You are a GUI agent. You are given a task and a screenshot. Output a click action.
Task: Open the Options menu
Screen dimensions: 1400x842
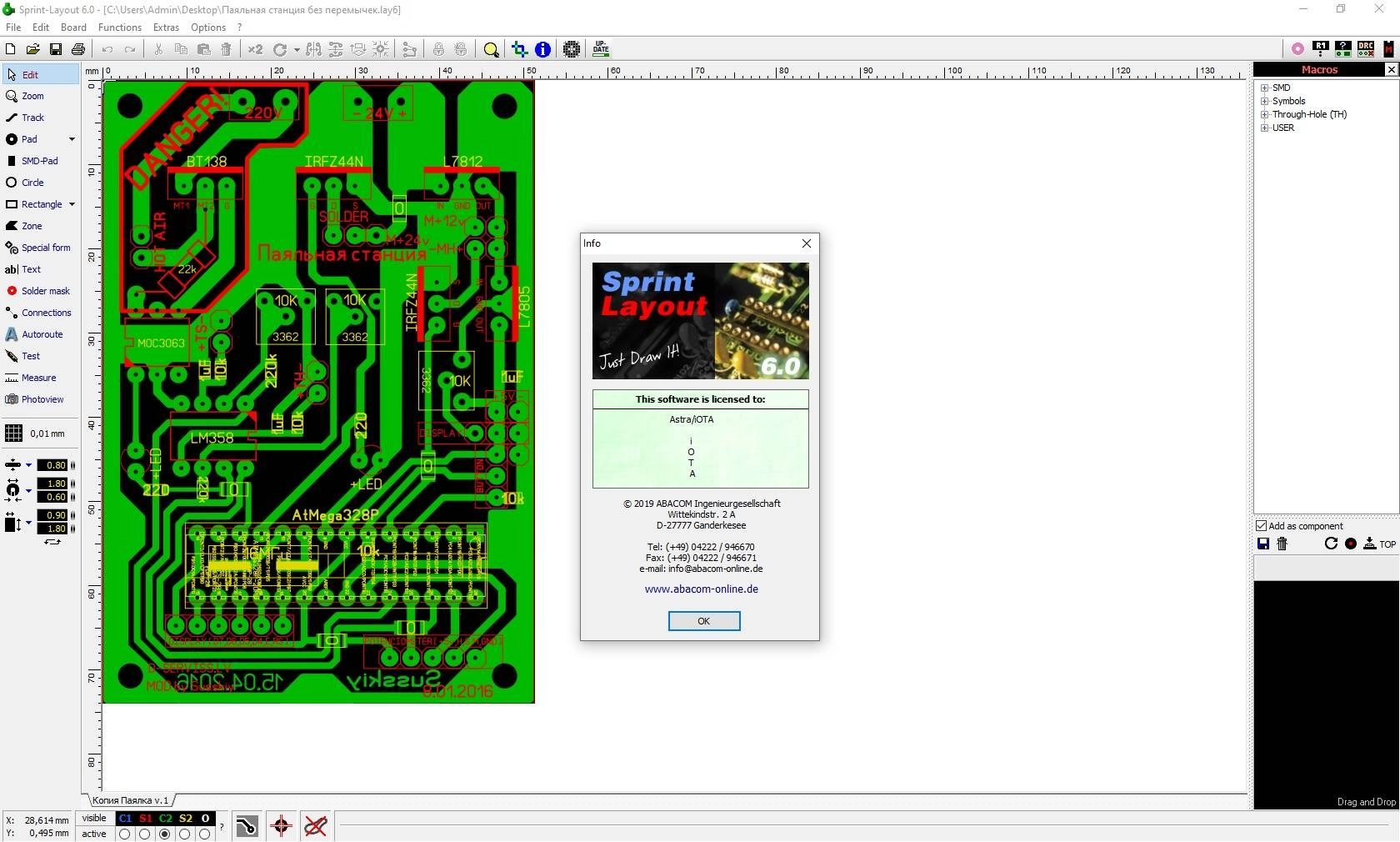tap(208, 27)
